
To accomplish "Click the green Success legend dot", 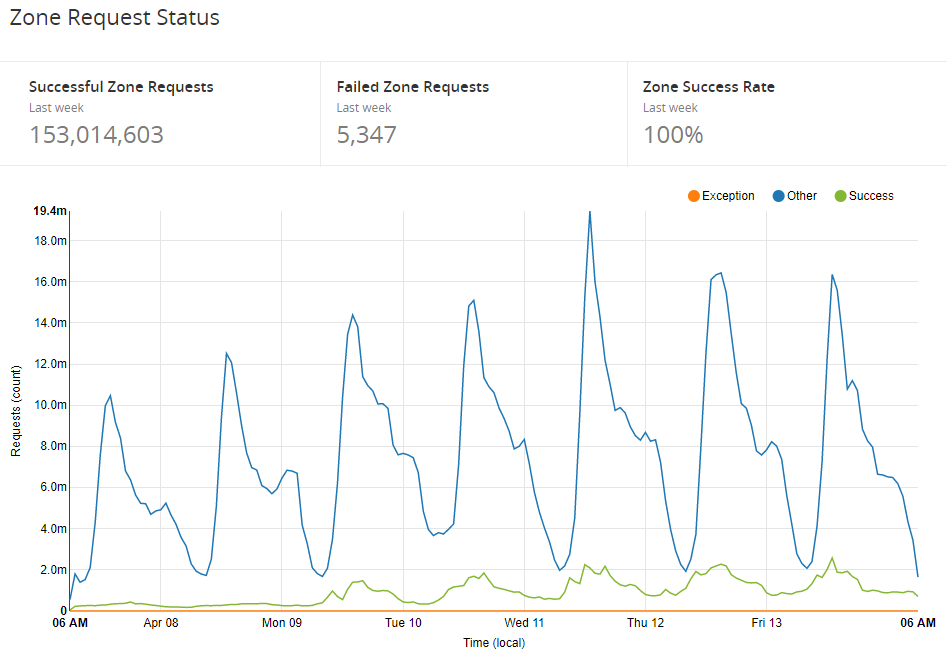I will pyautogui.click(x=840, y=196).
